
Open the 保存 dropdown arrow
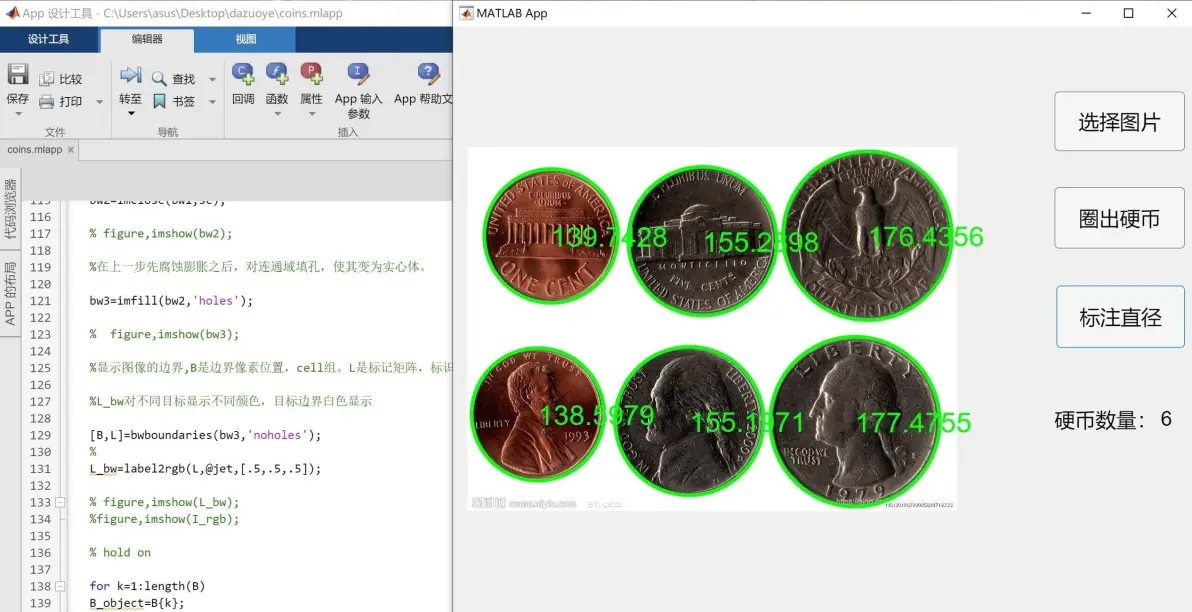pos(18,114)
